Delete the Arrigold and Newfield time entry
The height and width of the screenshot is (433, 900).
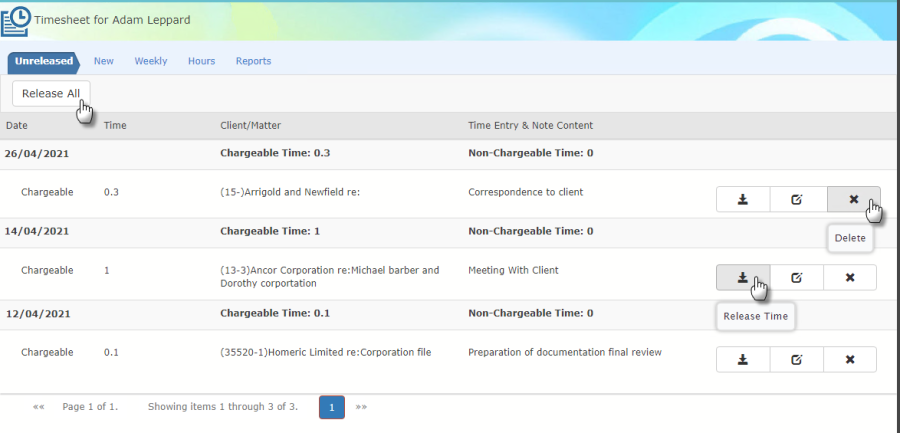tap(854, 199)
